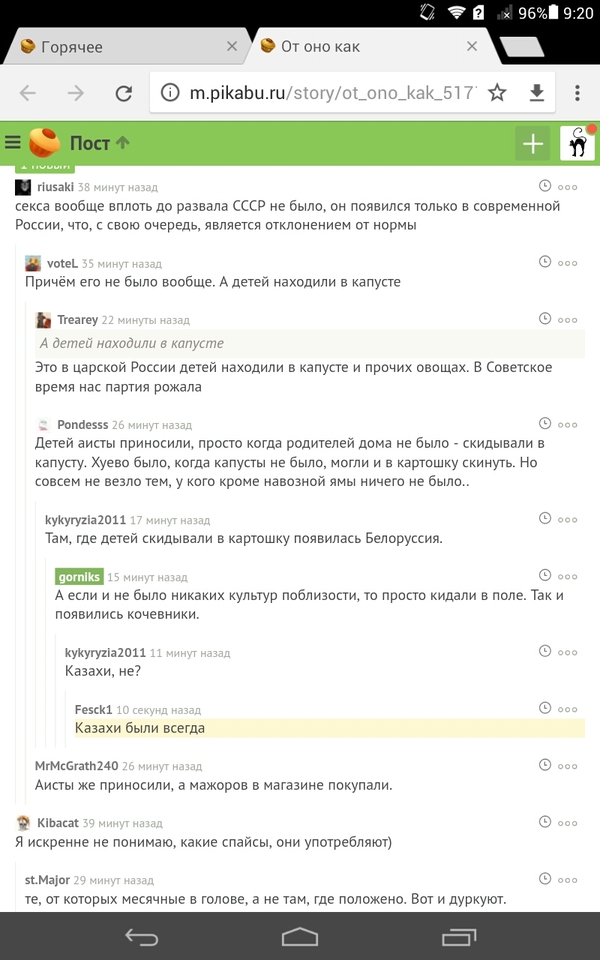Bookmark the page with the star icon
The height and width of the screenshot is (960, 600).
click(495, 91)
